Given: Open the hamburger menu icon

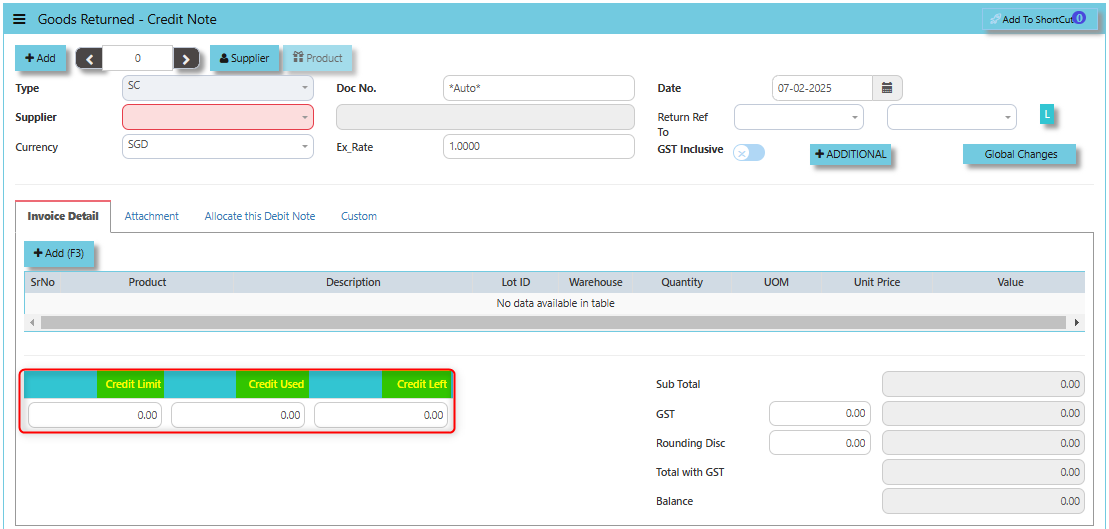Looking at the screenshot, I should 19,19.
